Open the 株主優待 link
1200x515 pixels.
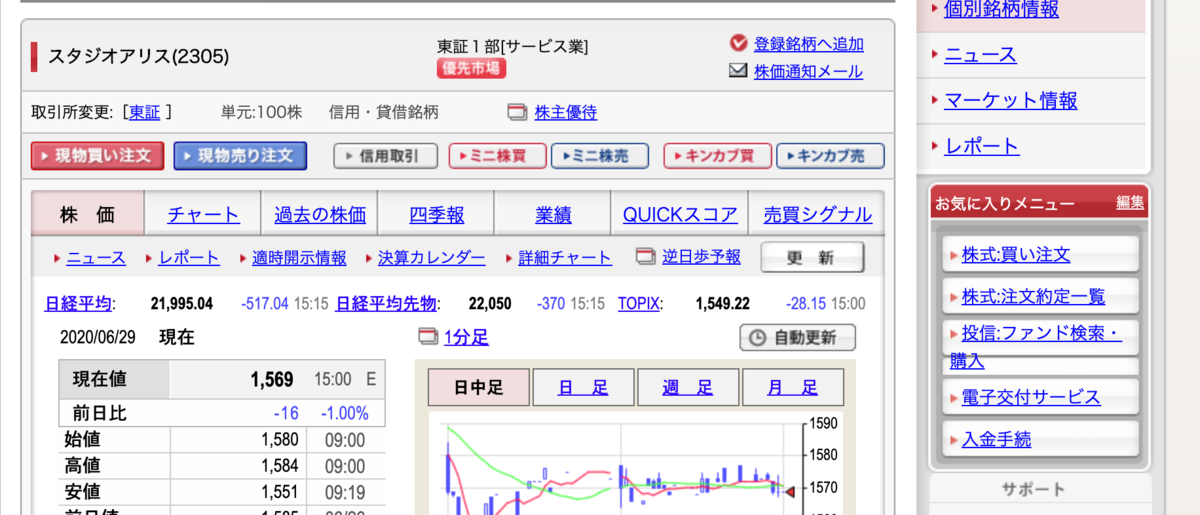click(x=565, y=112)
